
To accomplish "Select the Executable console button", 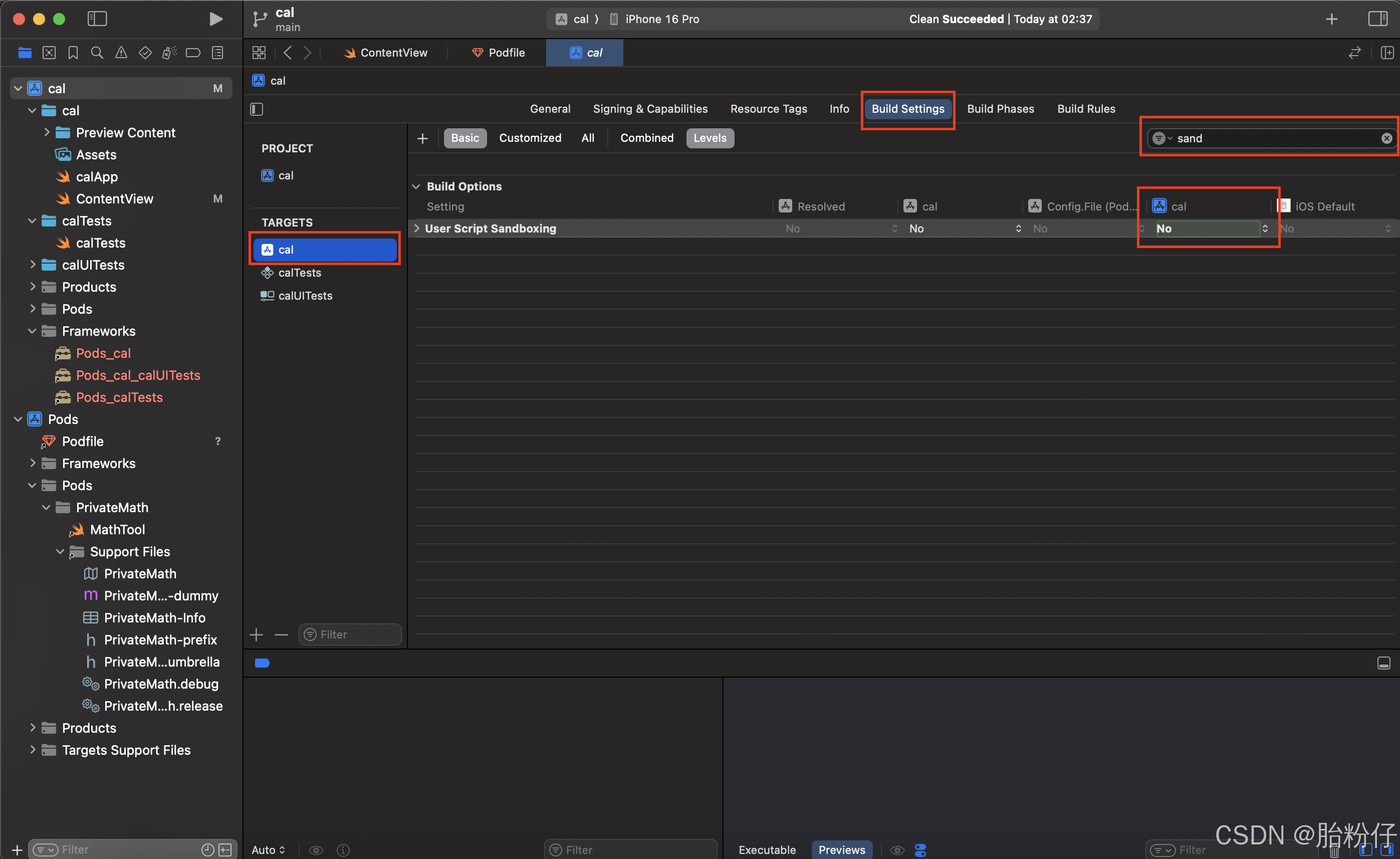I will [767, 849].
